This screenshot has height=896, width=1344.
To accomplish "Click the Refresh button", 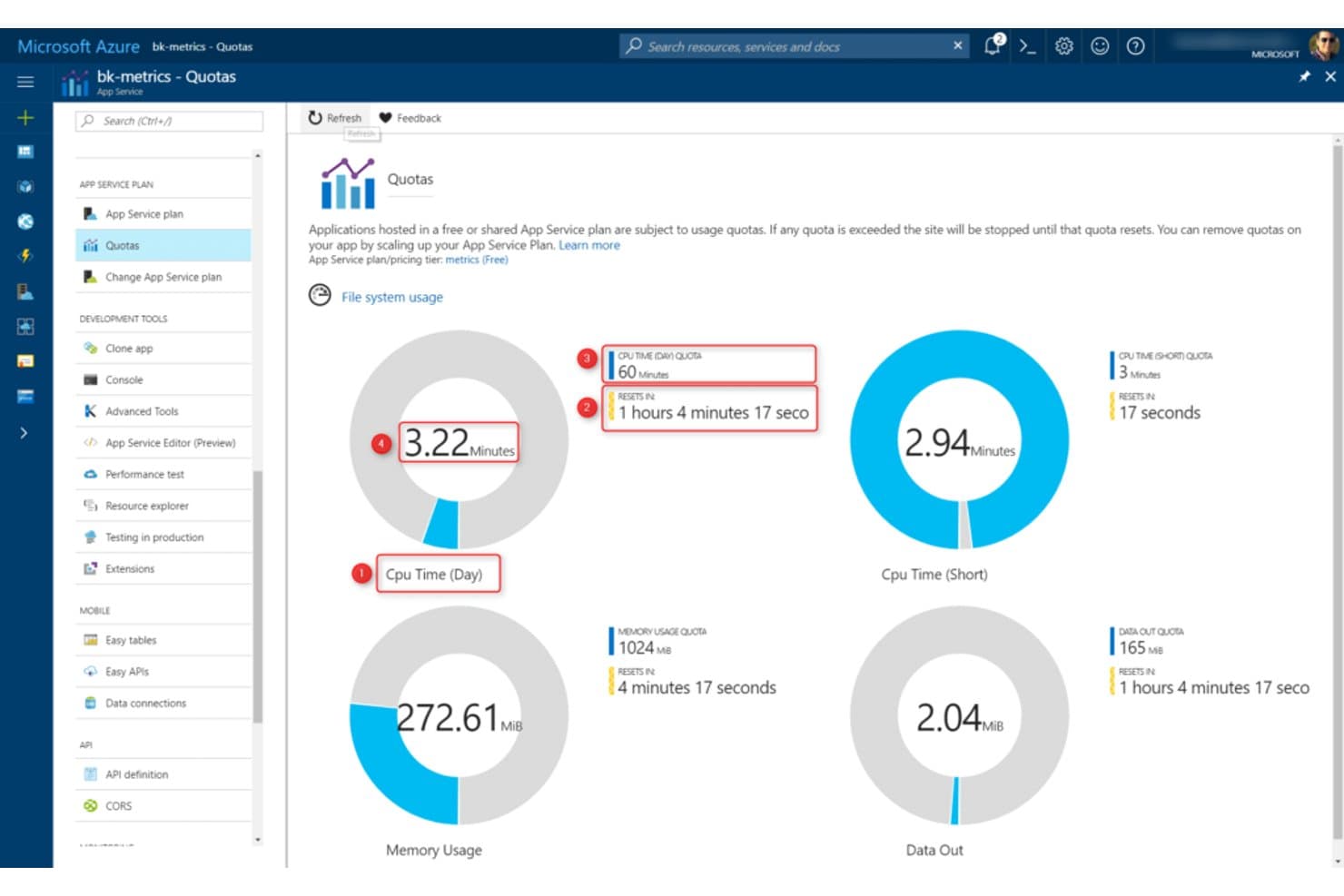I will pos(334,118).
